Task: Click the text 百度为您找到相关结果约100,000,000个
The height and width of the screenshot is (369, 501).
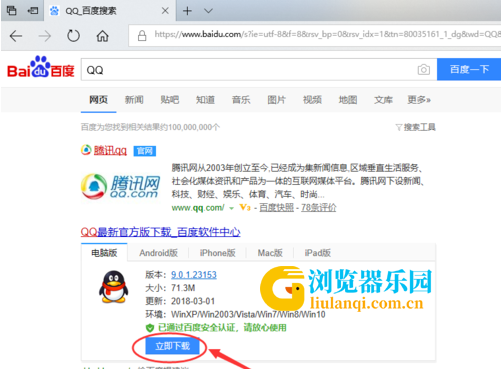Action: [x=150, y=127]
